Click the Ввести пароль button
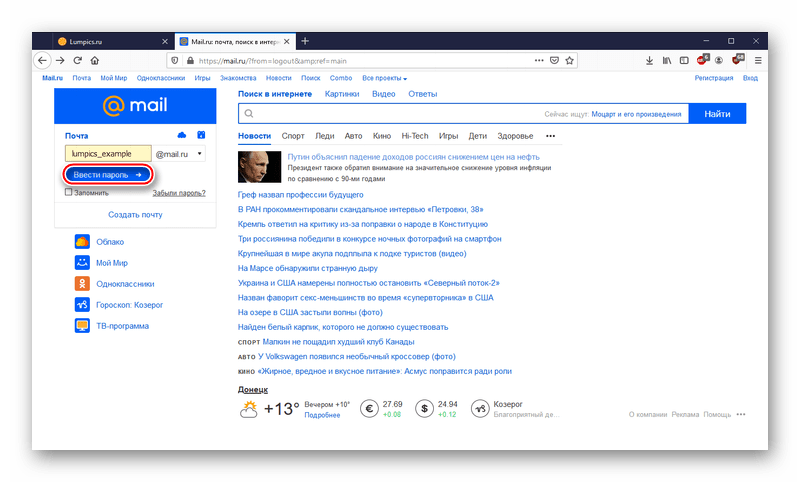The width and height of the screenshot is (800, 482). pos(108,174)
